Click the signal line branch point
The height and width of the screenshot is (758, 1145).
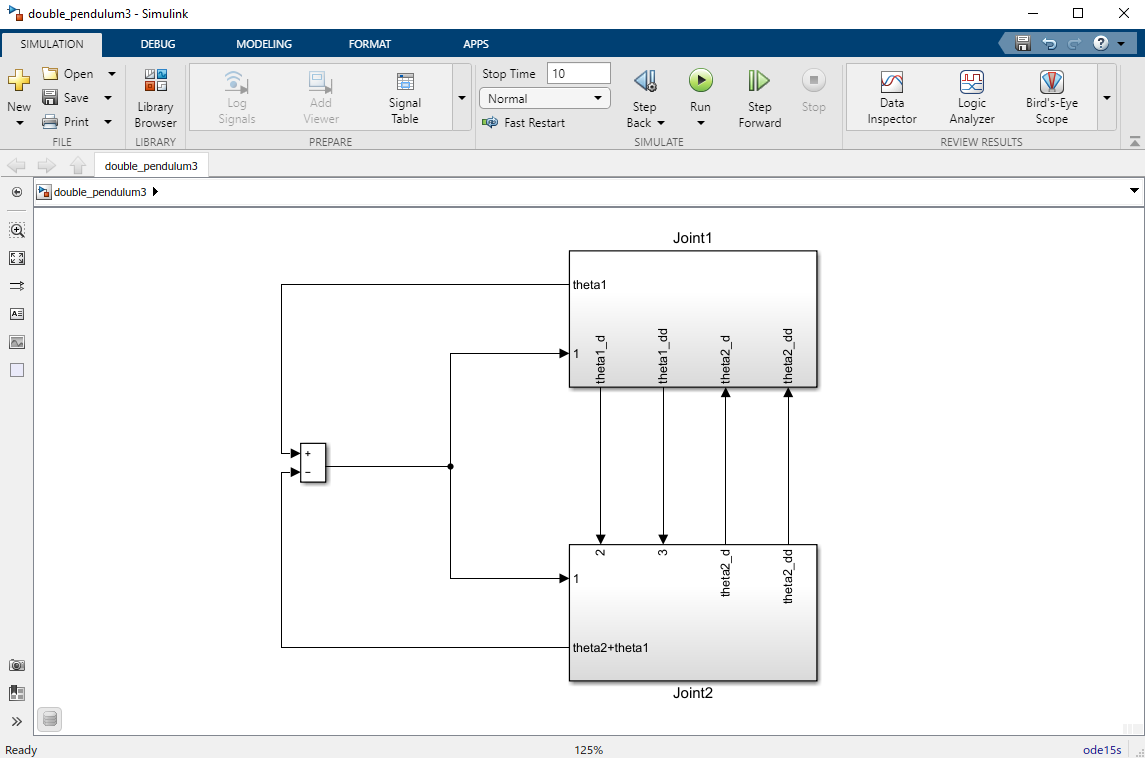(451, 466)
